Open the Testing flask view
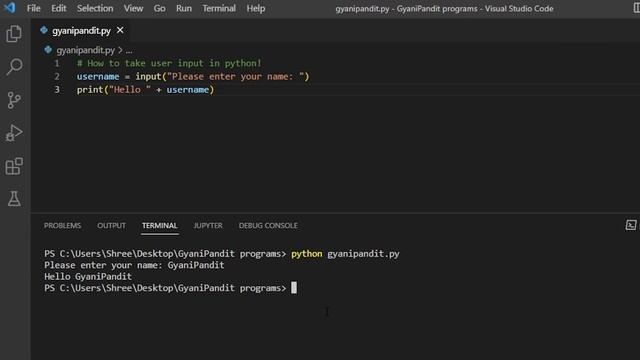640x360 pixels. click(14, 199)
